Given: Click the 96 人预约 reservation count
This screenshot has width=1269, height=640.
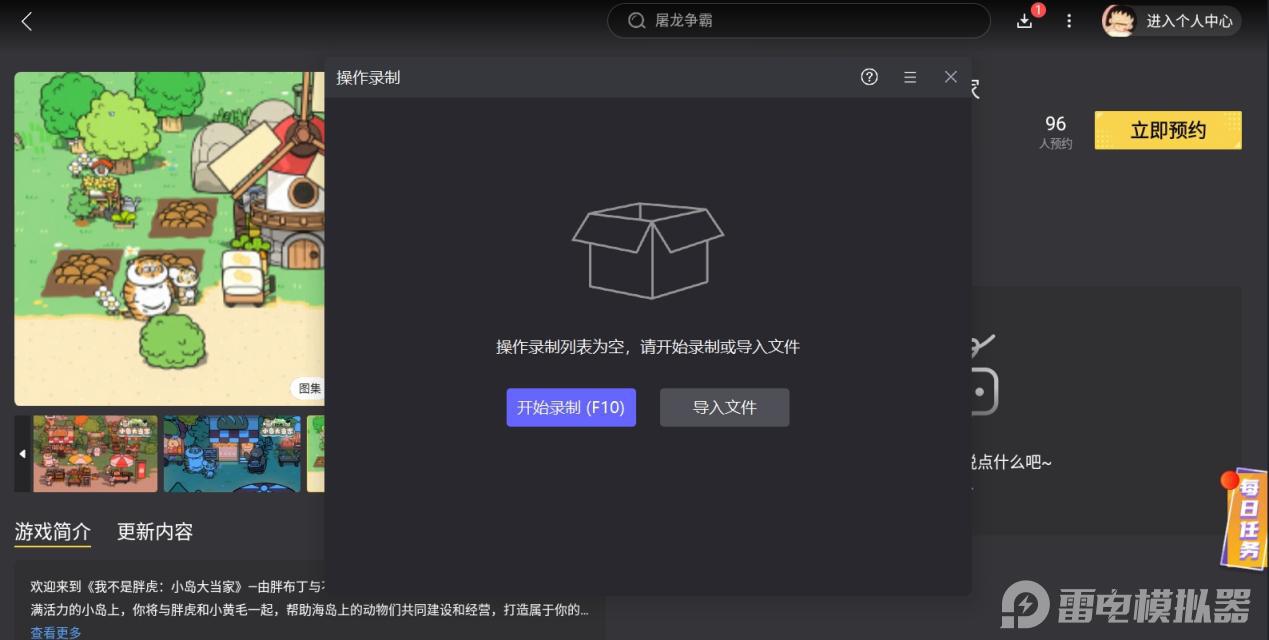Looking at the screenshot, I should (x=1056, y=132).
